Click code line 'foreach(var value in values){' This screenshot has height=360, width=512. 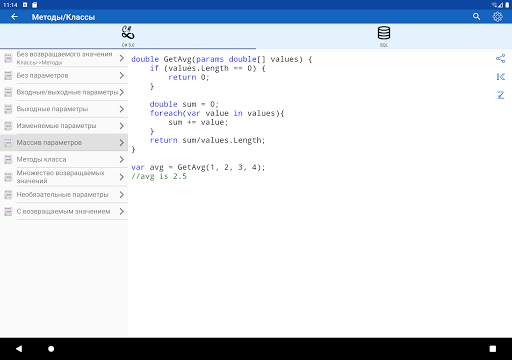click(217, 113)
